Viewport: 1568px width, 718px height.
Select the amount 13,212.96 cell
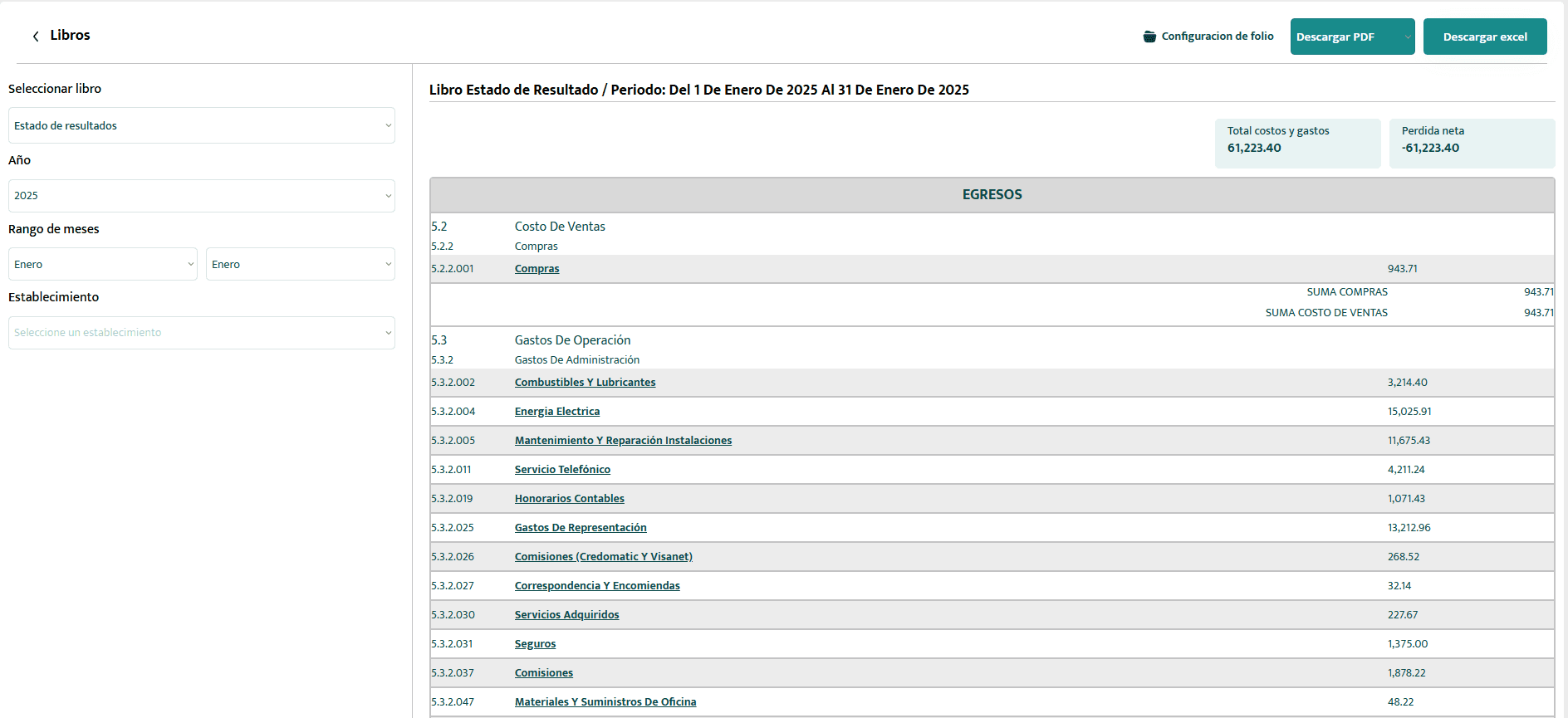1409,528
